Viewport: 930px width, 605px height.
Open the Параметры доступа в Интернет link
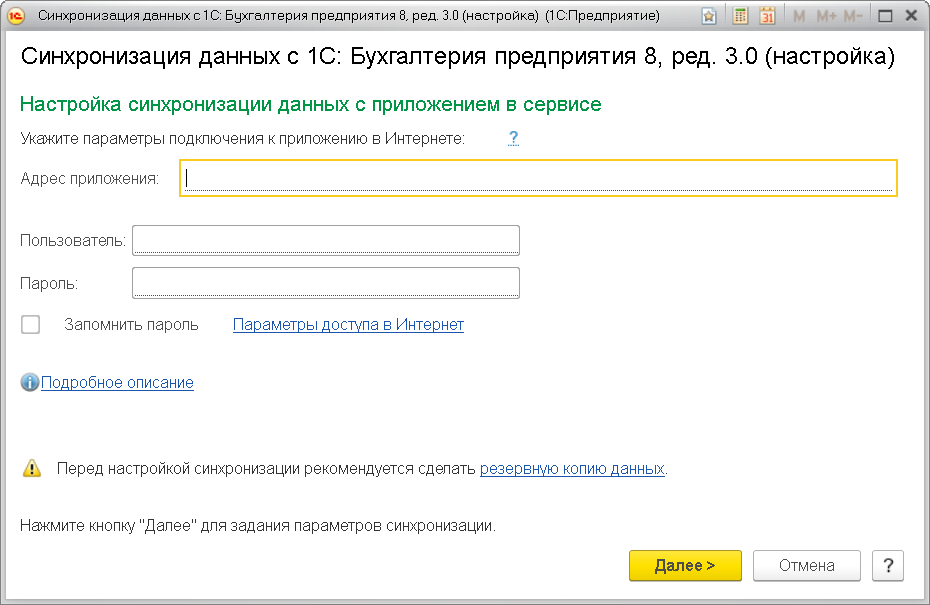(x=348, y=324)
